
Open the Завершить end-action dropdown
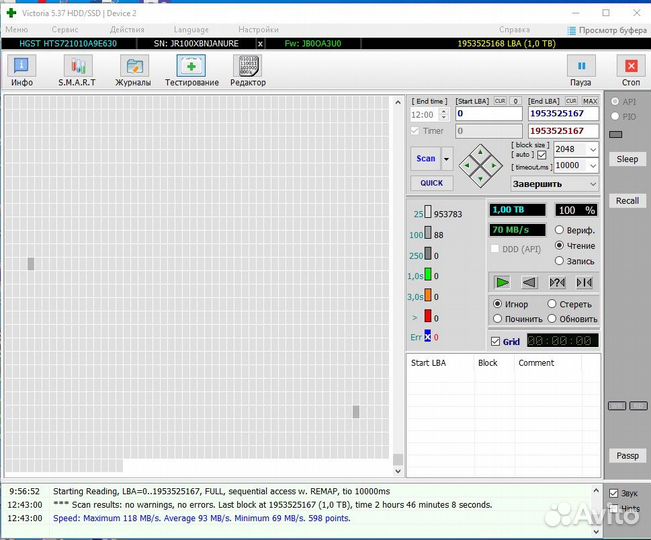click(593, 184)
